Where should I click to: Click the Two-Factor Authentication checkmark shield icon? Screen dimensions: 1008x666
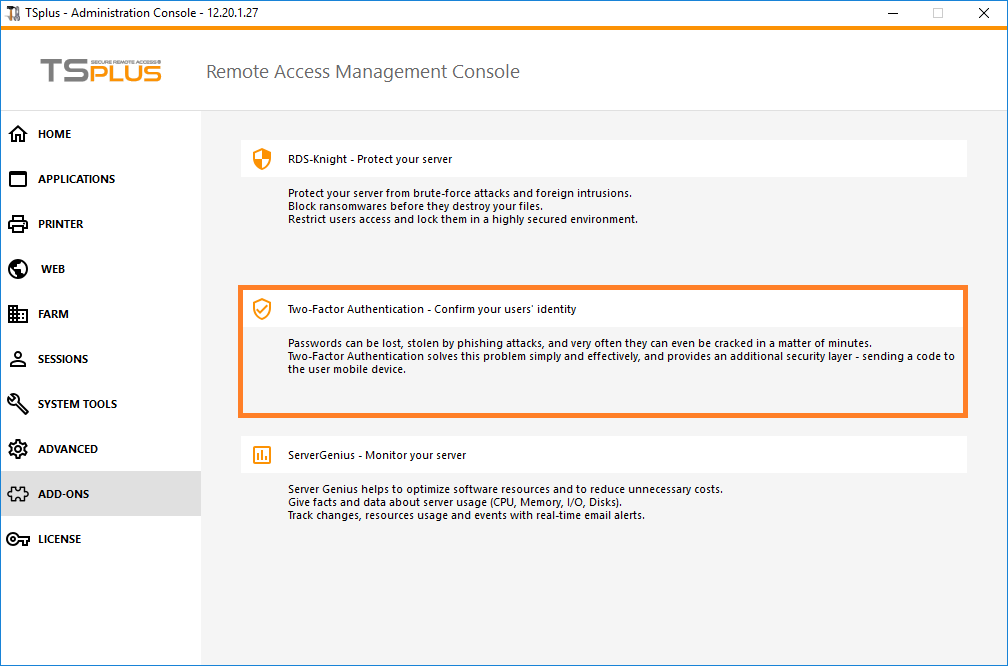(x=262, y=309)
